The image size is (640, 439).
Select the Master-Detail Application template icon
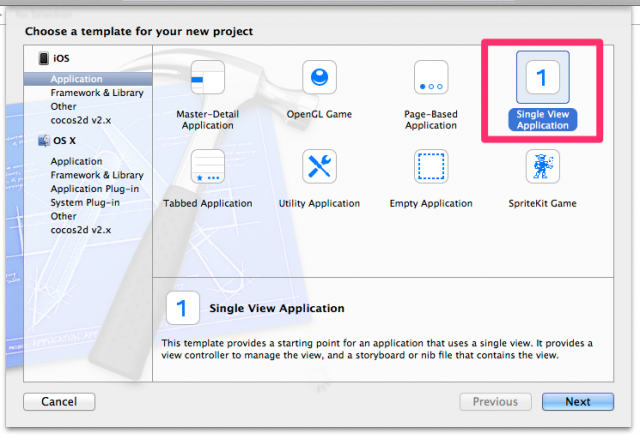point(208,78)
